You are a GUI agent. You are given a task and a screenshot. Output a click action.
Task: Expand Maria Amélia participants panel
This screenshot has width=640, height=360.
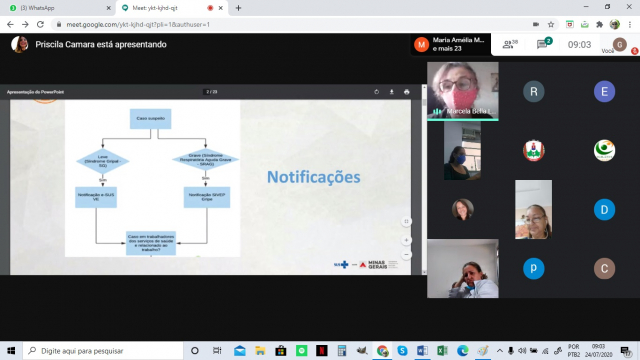pos(451,44)
